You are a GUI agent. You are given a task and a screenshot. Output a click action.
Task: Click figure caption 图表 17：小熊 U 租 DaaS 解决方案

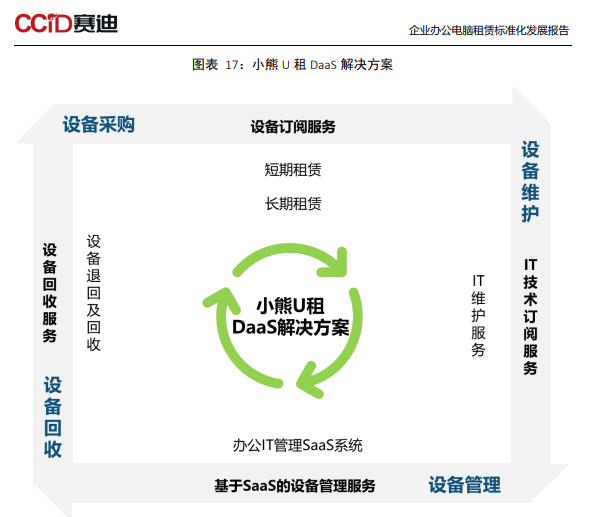click(x=293, y=64)
